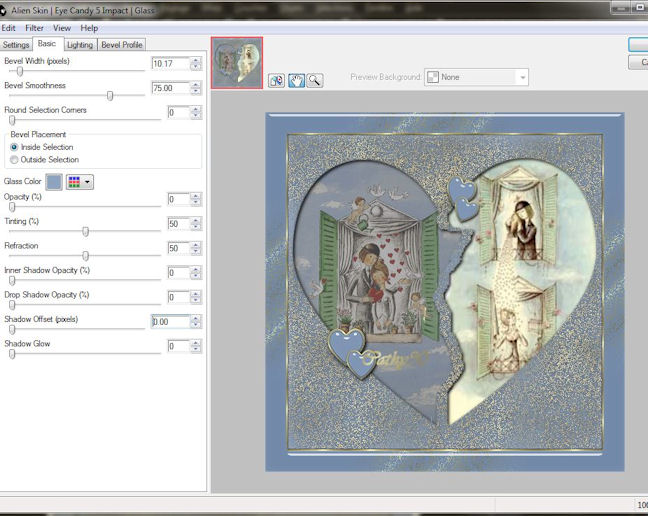Screen dimensions: 648x516
Task: Click the Bevel Smoothness value field
Action: pos(170,88)
